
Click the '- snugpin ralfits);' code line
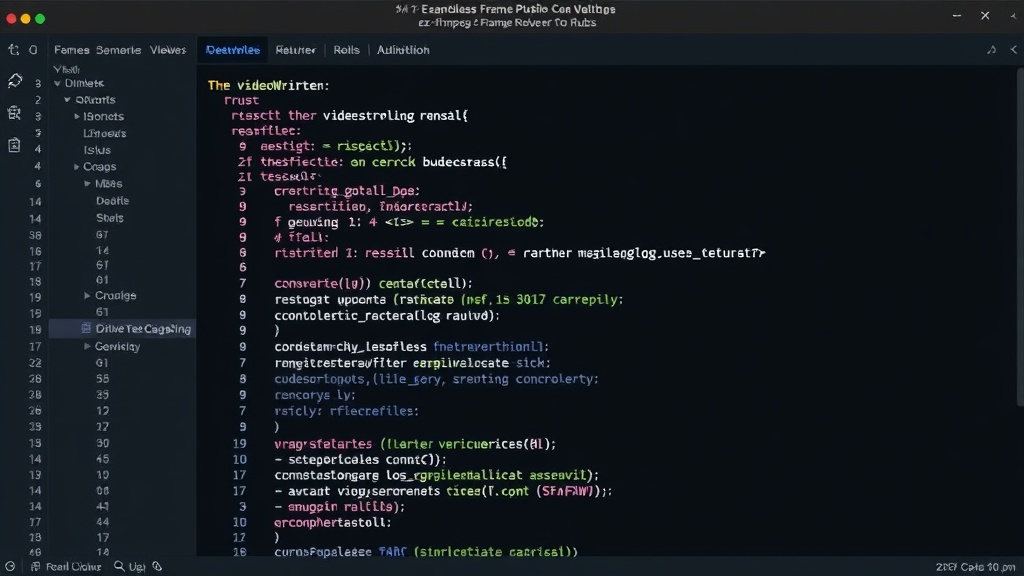340,507
